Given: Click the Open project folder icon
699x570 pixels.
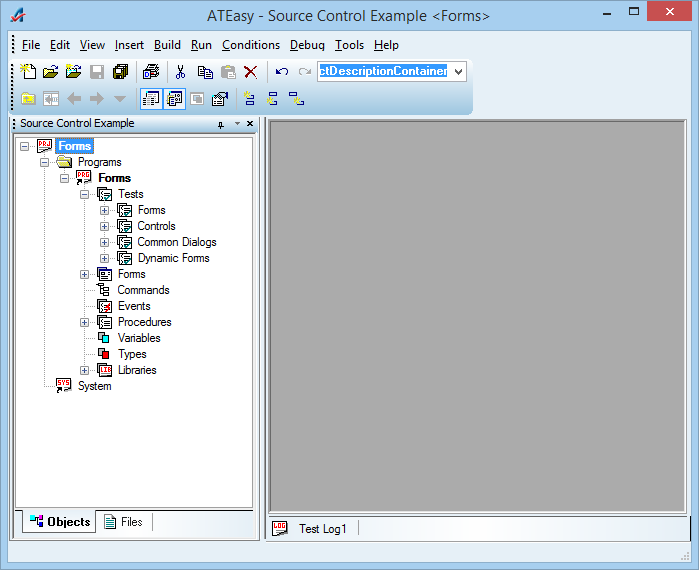Looking at the screenshot, I should (74, 72).
